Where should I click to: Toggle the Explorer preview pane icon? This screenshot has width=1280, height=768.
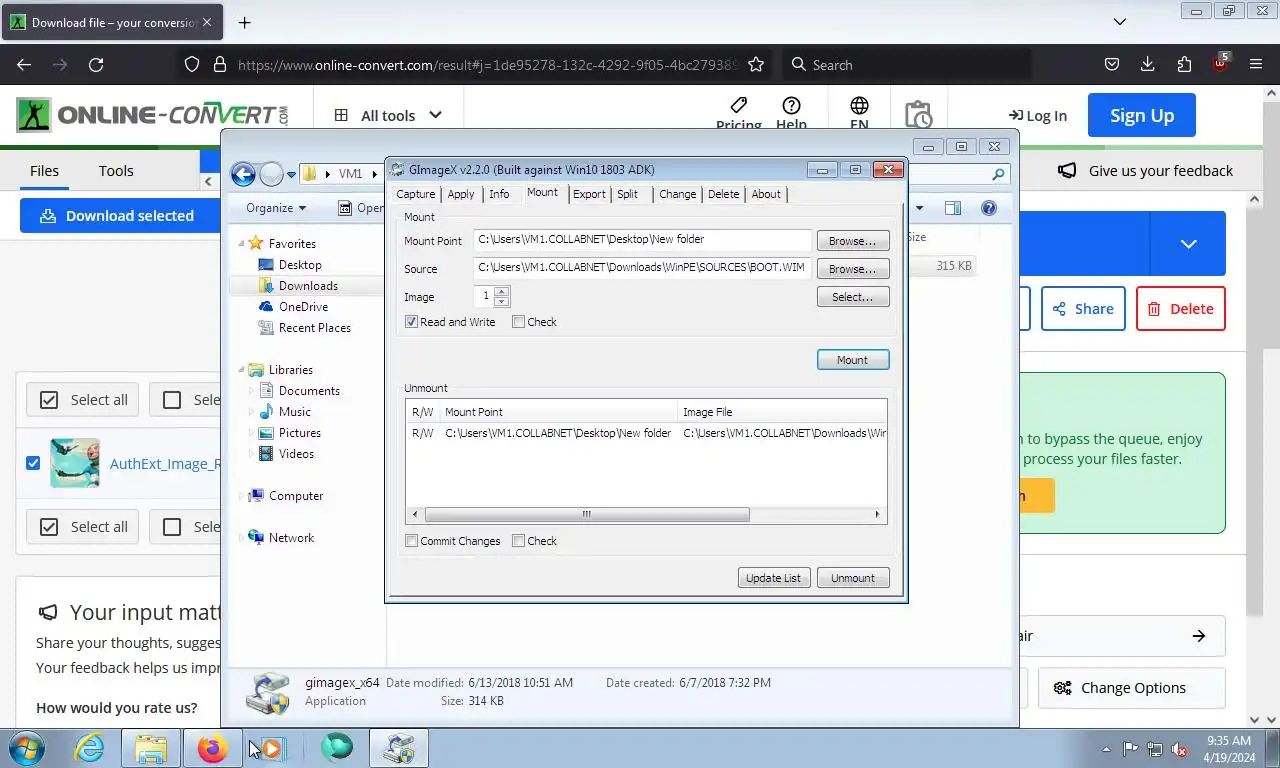(953, 208)
